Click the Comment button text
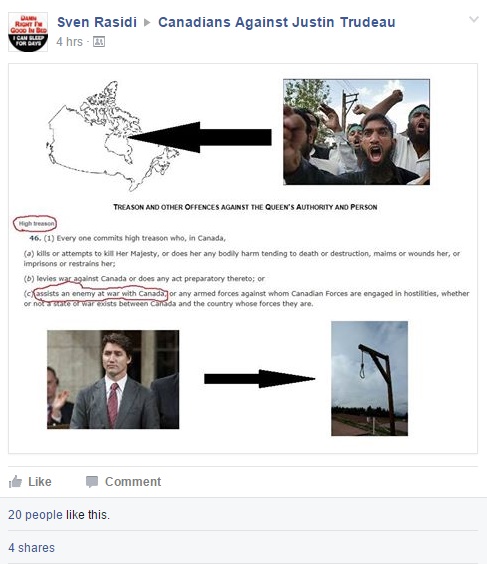 [x=133, y=482]
